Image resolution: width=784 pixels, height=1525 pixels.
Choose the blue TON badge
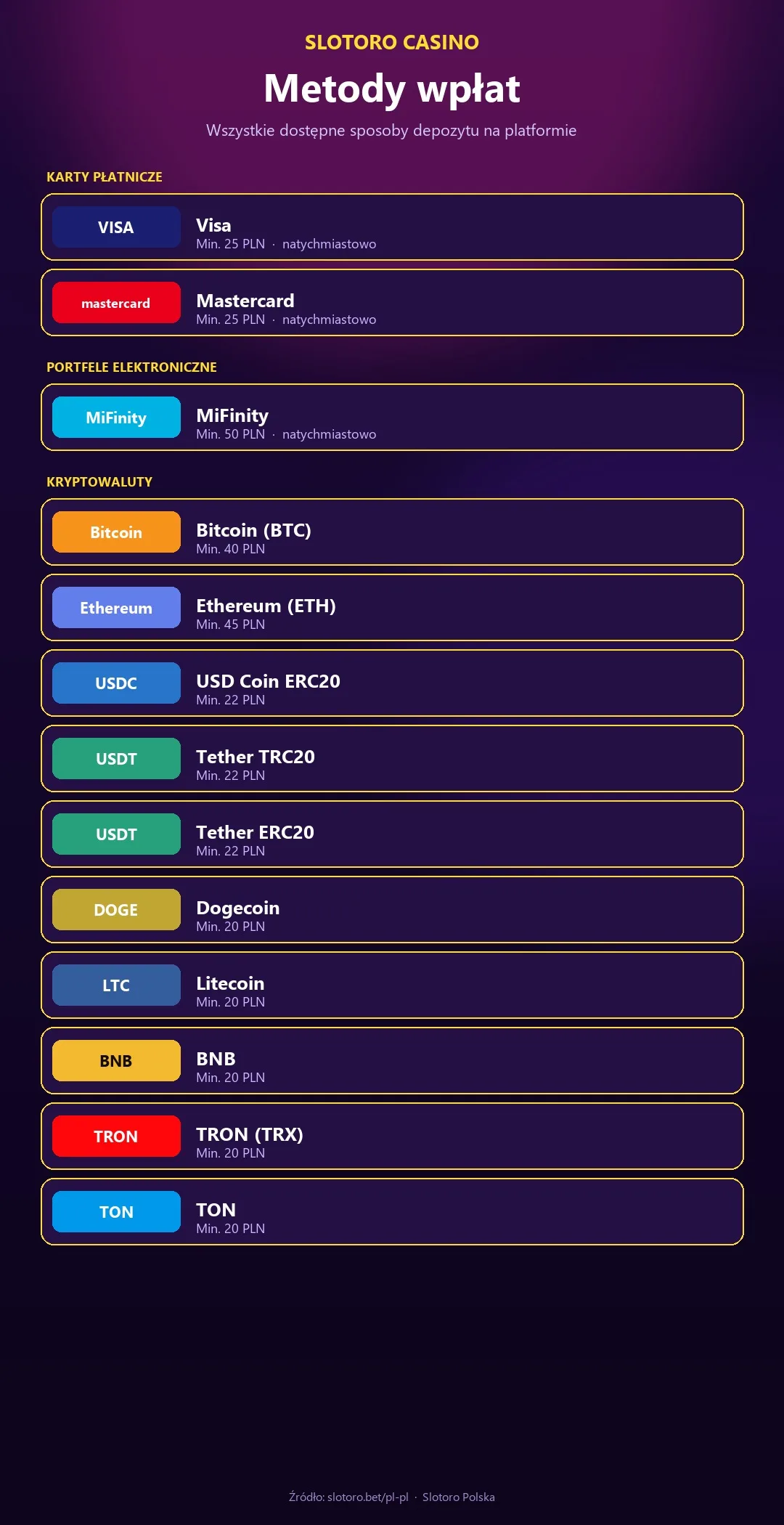(x=116, y=1212)
